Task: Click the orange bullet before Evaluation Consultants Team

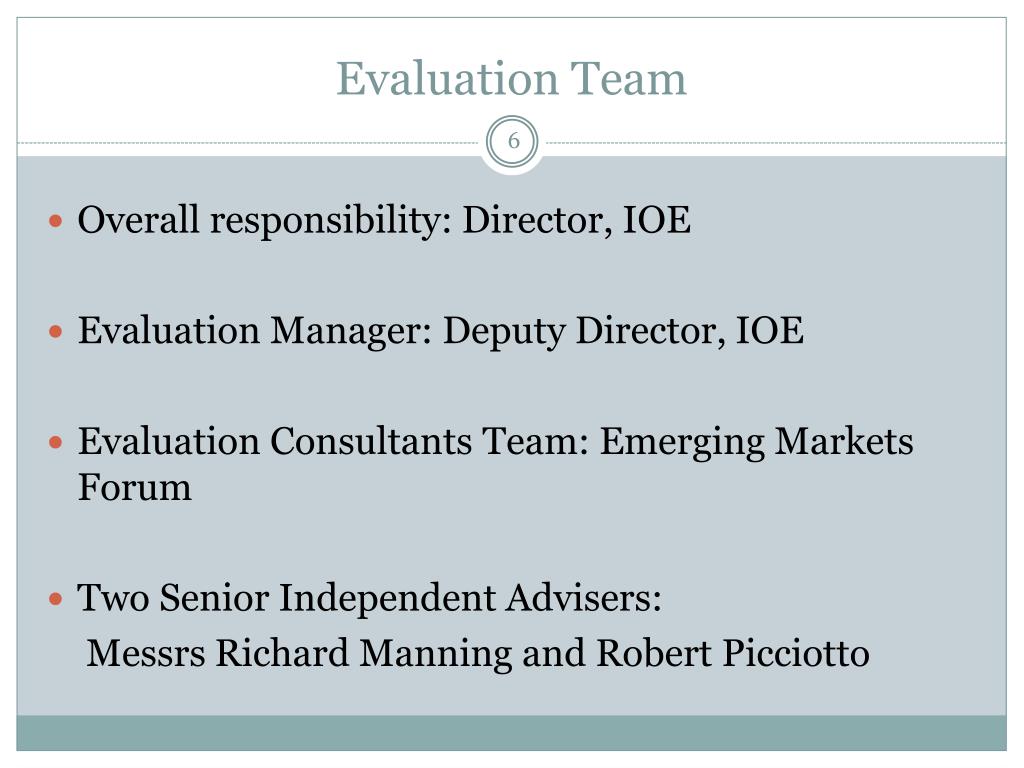Action: pyautogui.click(x=56, y=443)
